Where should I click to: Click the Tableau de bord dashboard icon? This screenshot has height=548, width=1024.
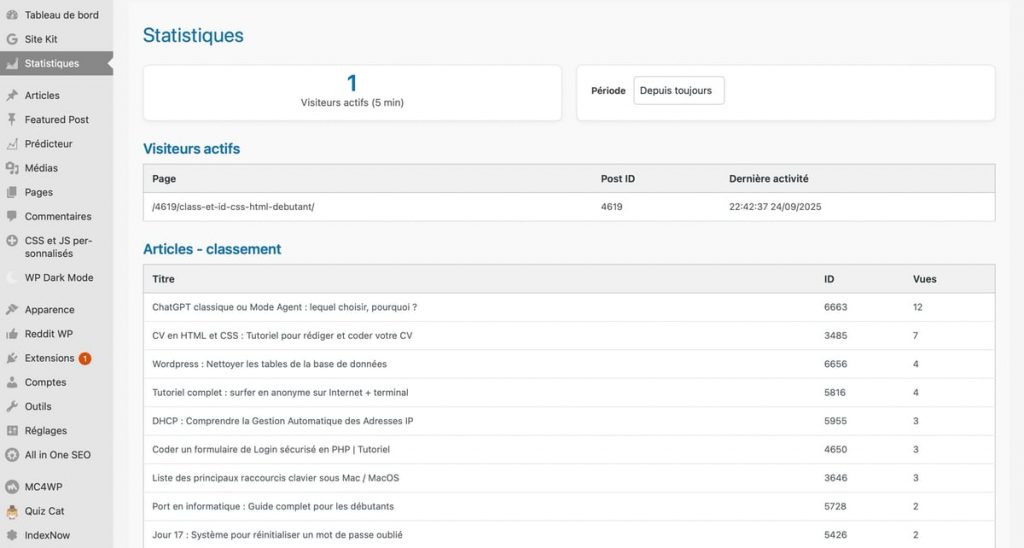click(12, 14)
